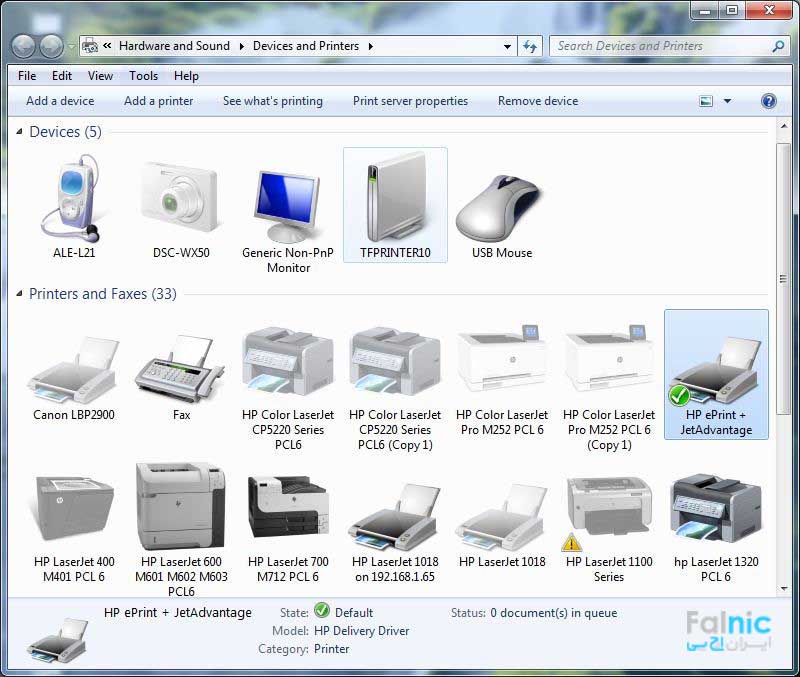800x677 pixels.
Task: Expand the address bar history dropdown
Action: [x=508, y=46]
